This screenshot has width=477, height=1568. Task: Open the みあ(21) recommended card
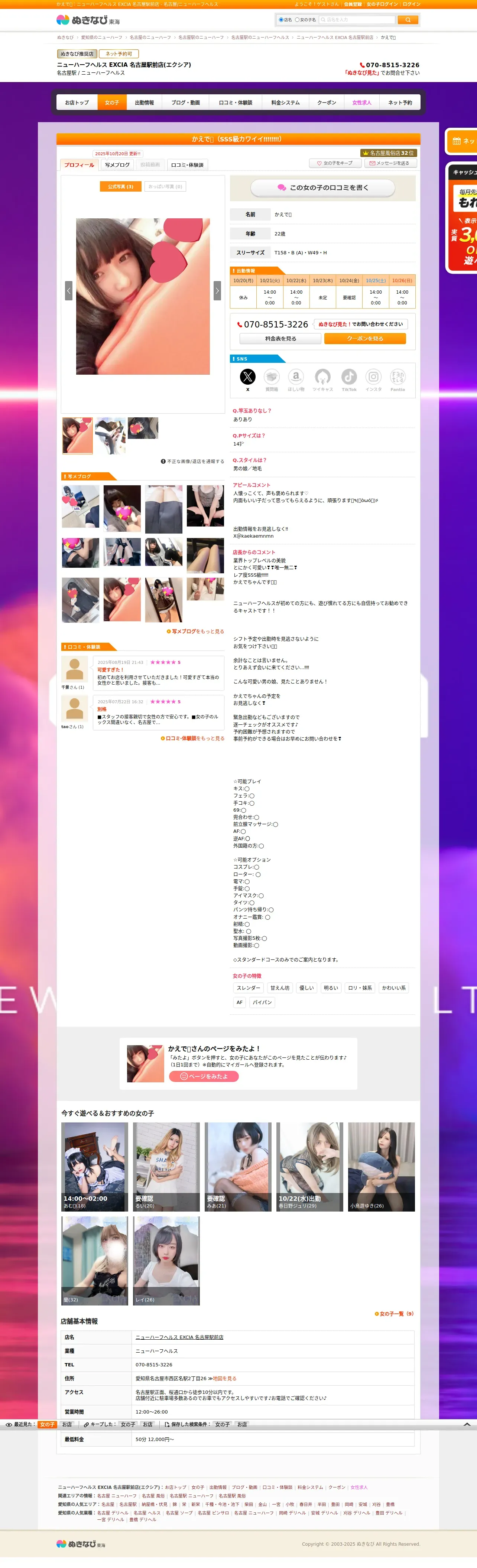coord(238,1167)
